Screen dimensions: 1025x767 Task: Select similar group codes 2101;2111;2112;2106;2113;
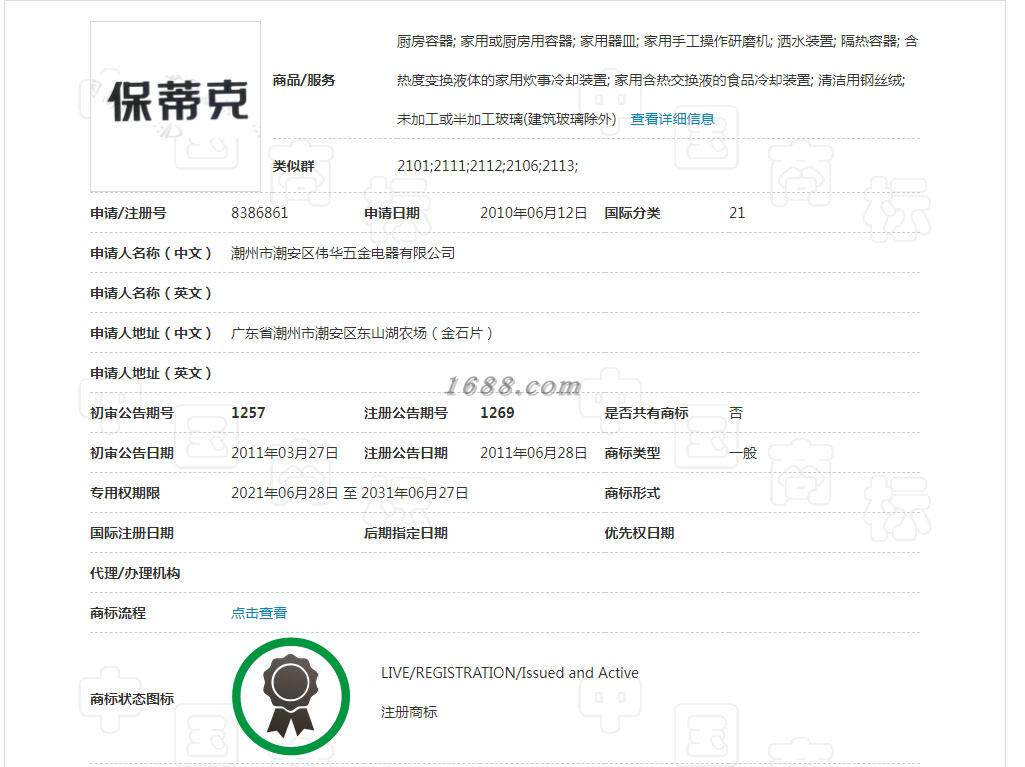(488, 165)
